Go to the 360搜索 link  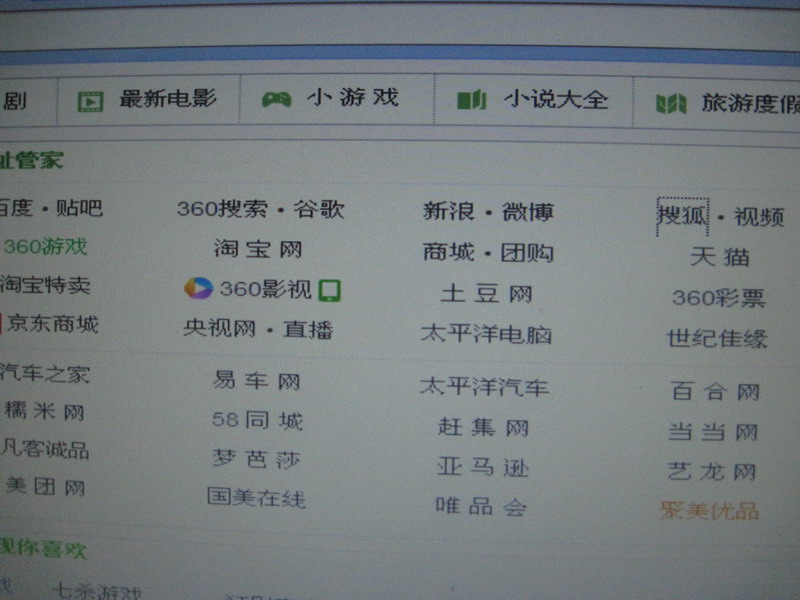(222, 209)
